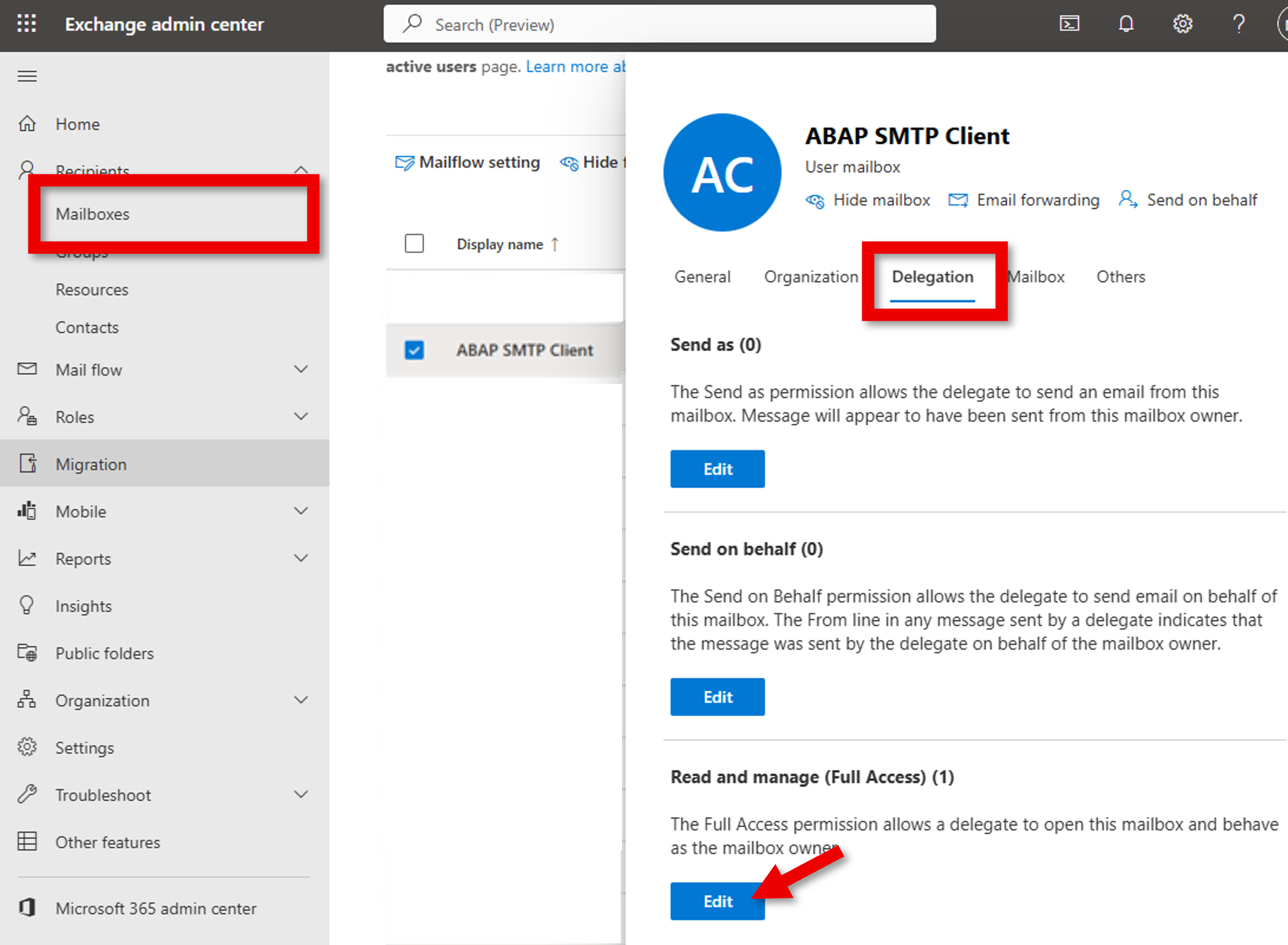
Task: Click the Email forwarding envelope icon
Action: (x=958, y=200)
